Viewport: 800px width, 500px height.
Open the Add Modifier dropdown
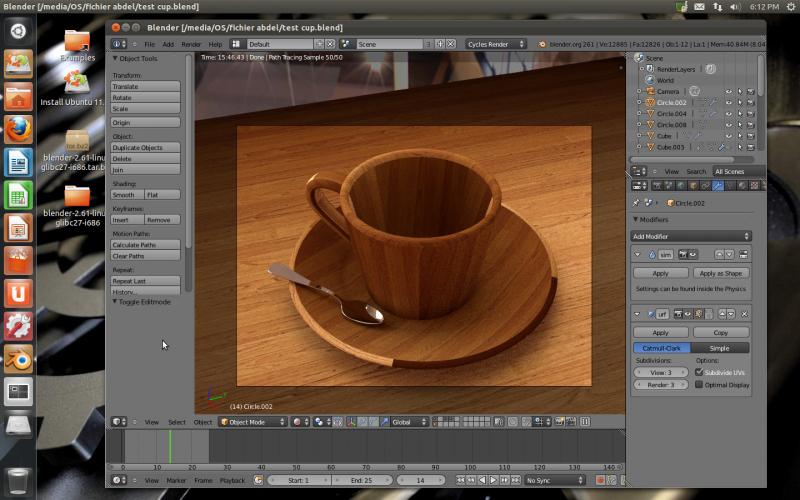691,236
